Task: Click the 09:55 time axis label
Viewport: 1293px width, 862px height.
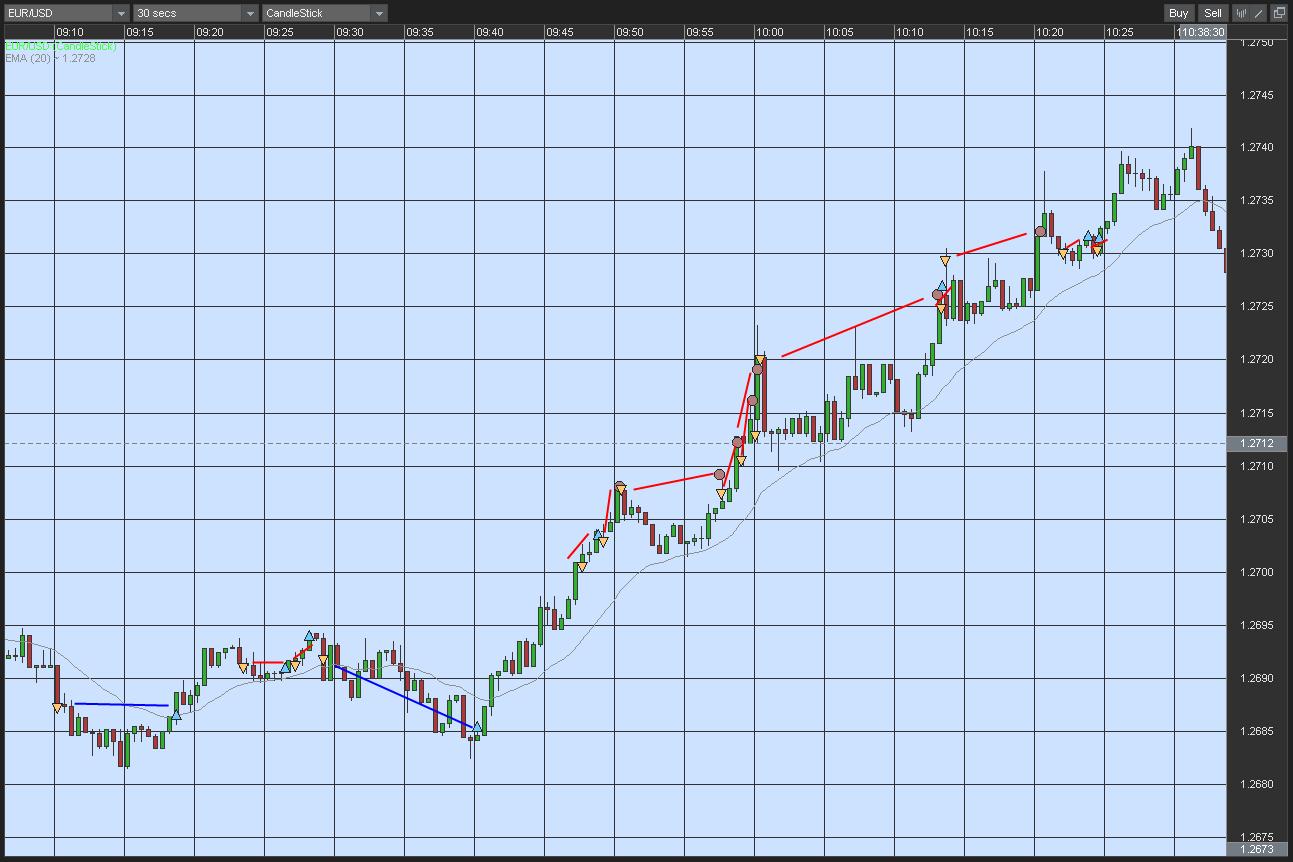Action: (700, 32)
